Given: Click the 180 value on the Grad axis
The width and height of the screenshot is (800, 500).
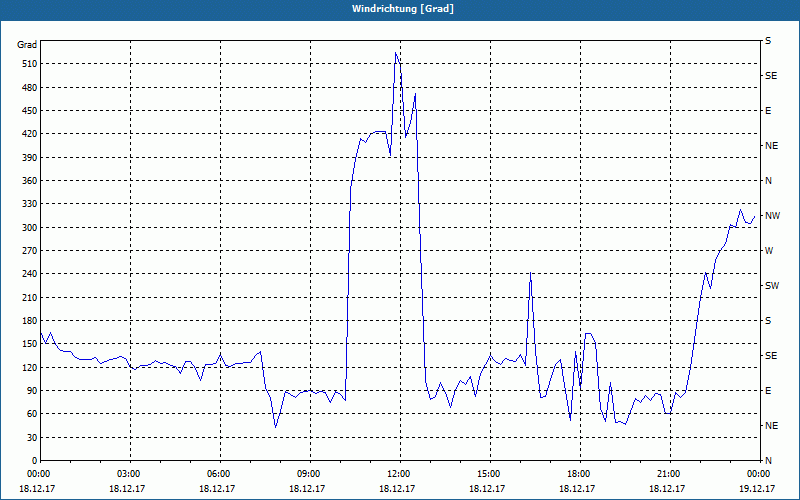Looking at the screenshot, I should coord(30,321).
